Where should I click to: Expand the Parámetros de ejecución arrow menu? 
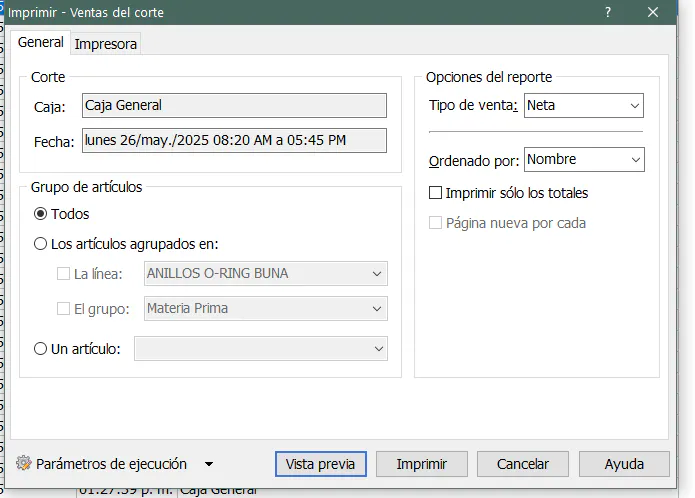click(x=208, y=464)
